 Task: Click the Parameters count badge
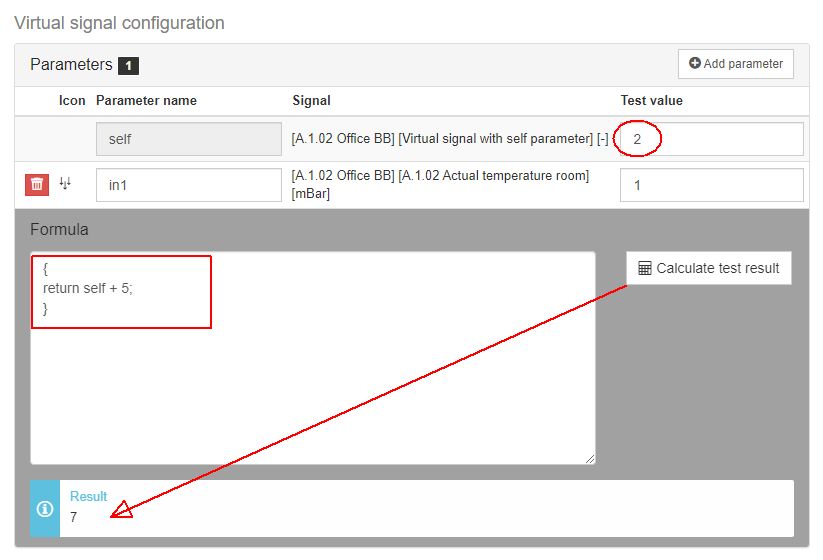pos(128,66)
